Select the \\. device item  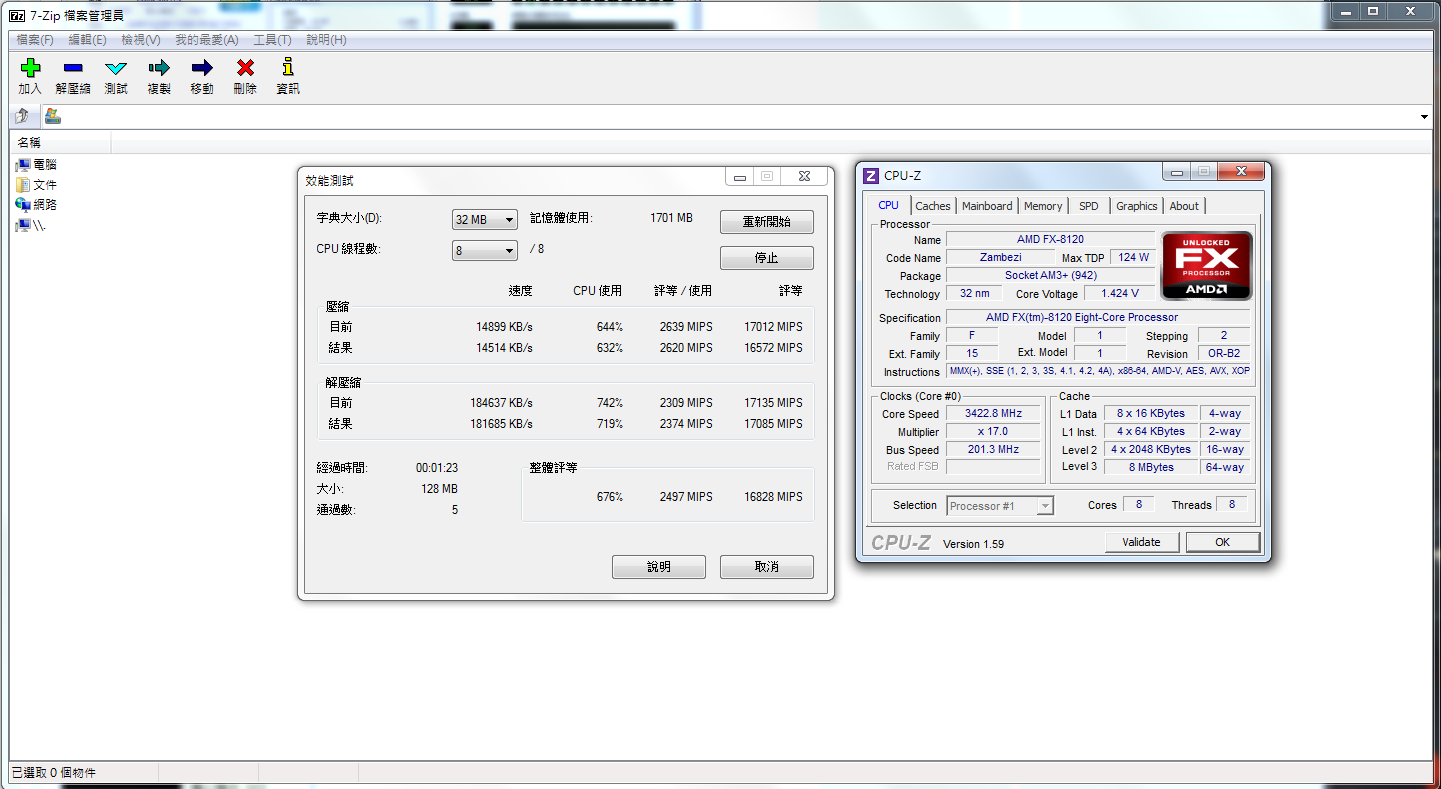click(x=31, y=225)
